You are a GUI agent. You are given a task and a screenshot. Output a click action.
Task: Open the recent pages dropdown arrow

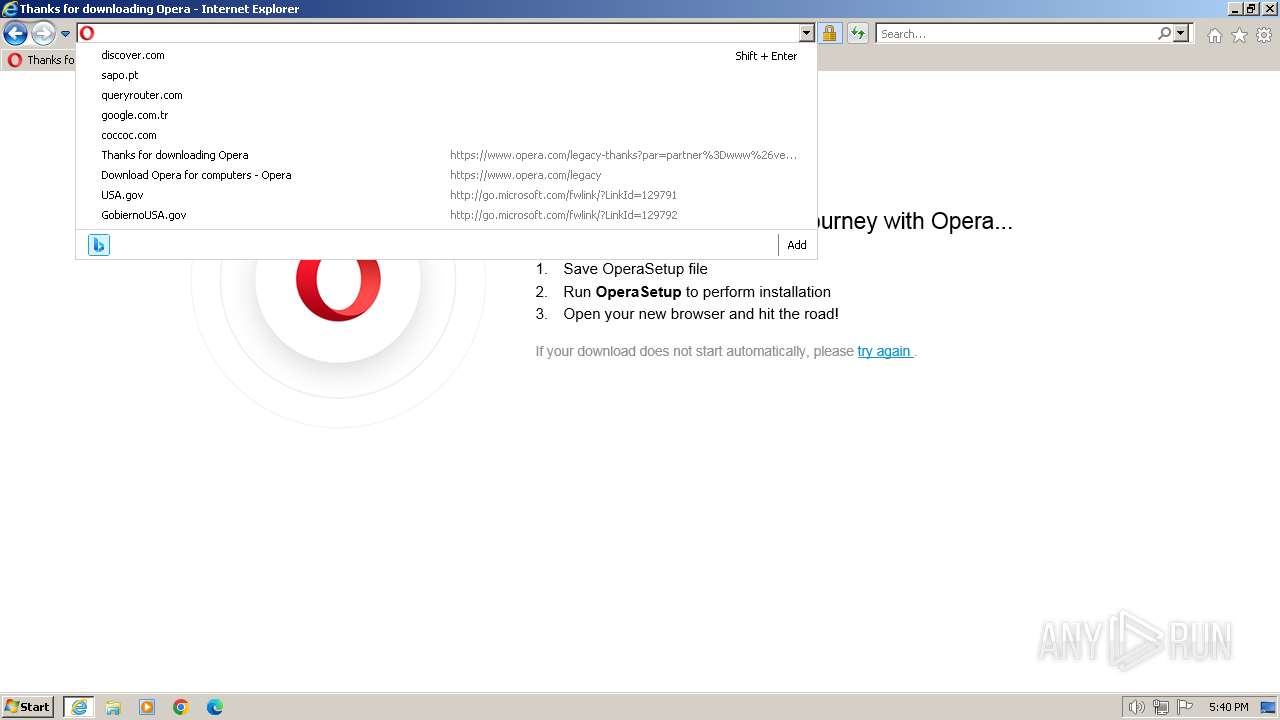point(65,34)
